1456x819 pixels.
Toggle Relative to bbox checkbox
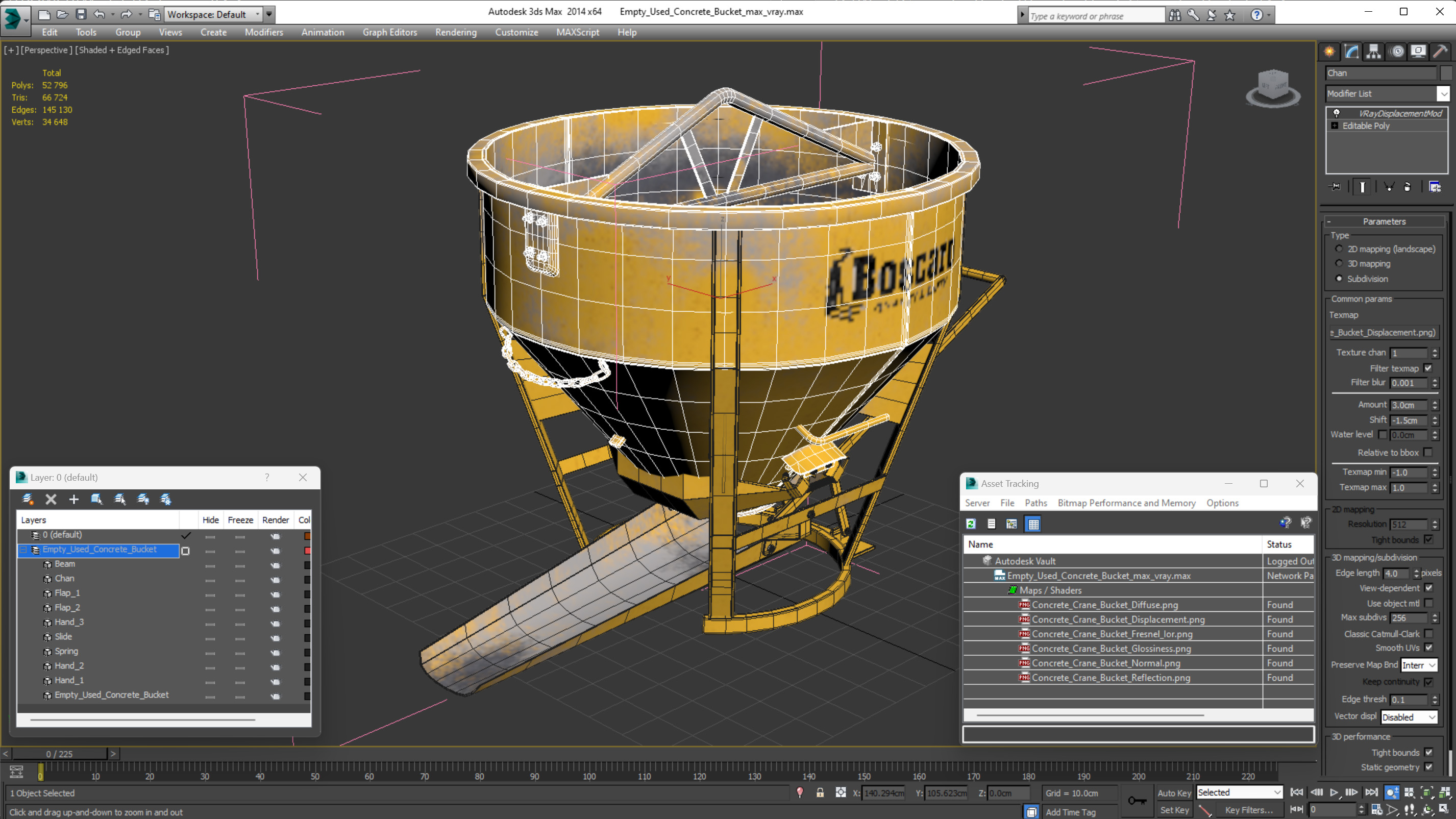(x=1428, y=452)
